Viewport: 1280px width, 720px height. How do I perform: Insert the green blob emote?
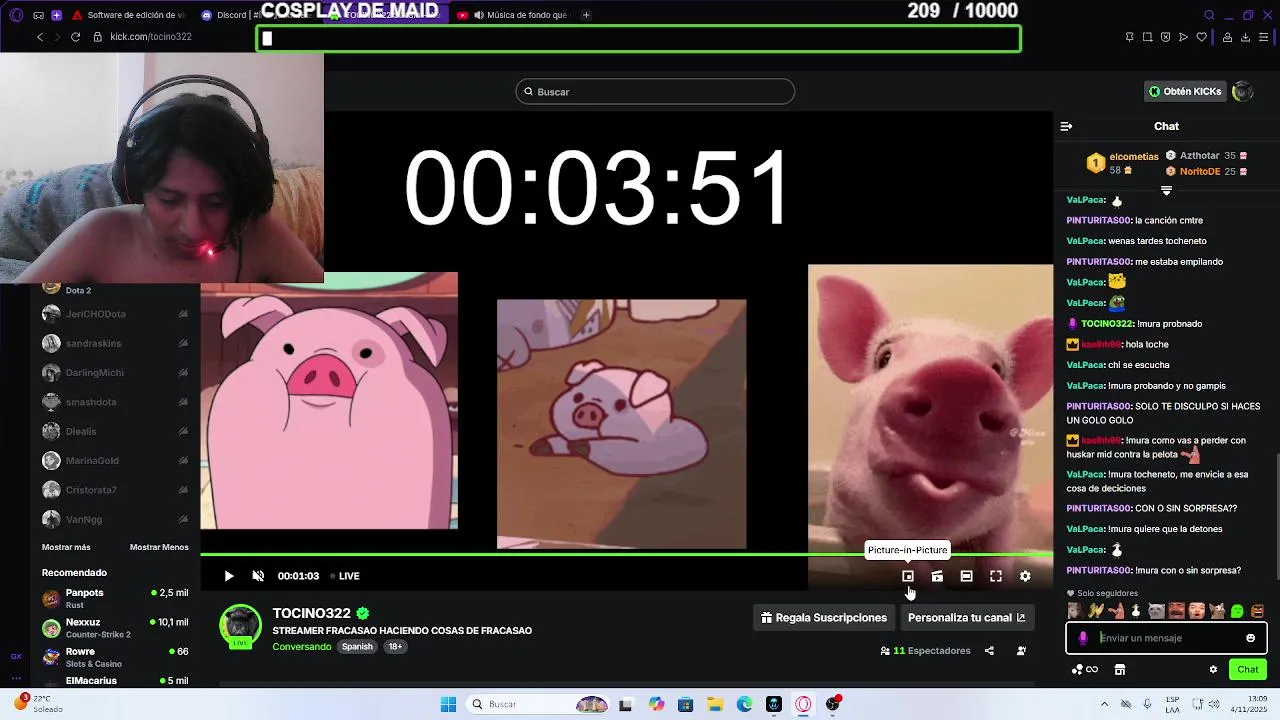(x=1237, y=611)
